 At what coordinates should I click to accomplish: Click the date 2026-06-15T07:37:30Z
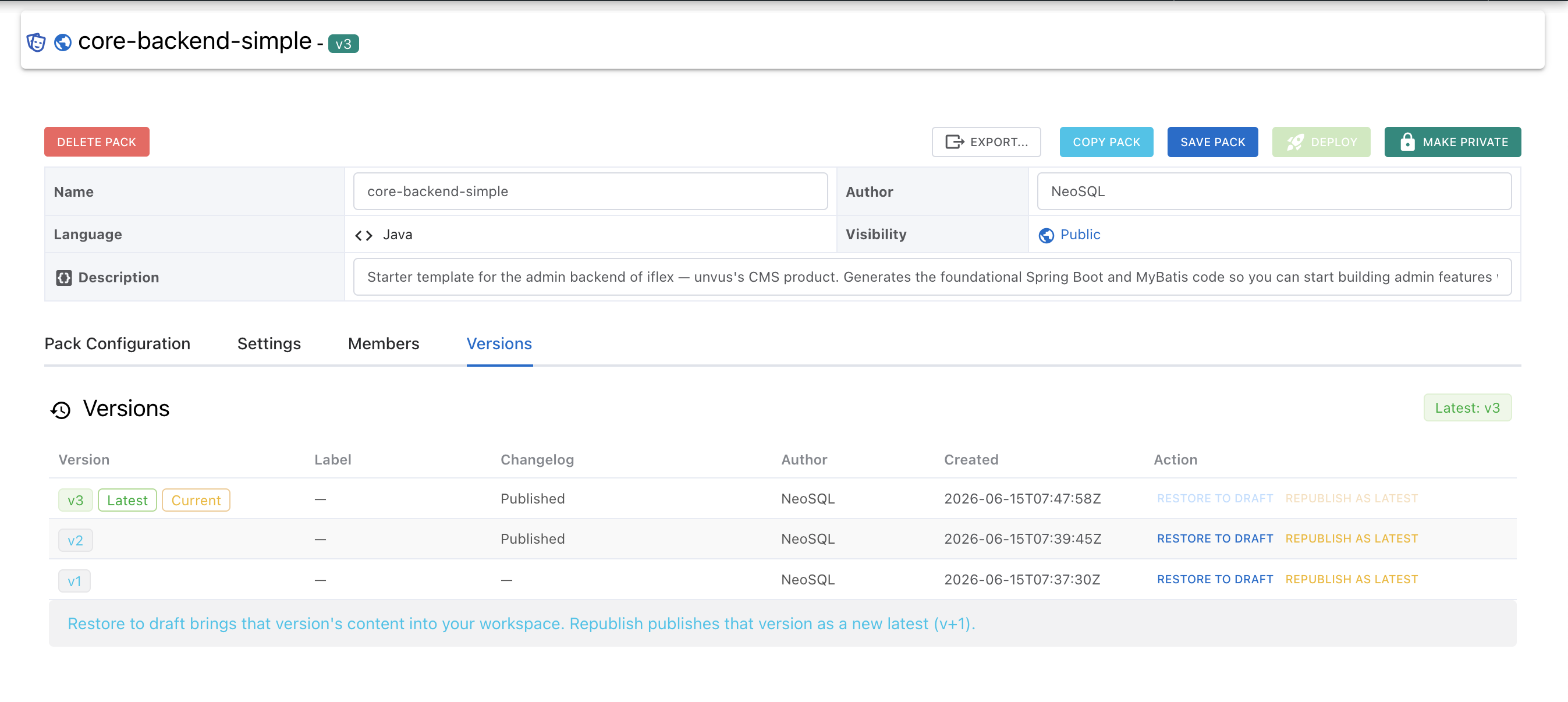(x=1022, y=580)
